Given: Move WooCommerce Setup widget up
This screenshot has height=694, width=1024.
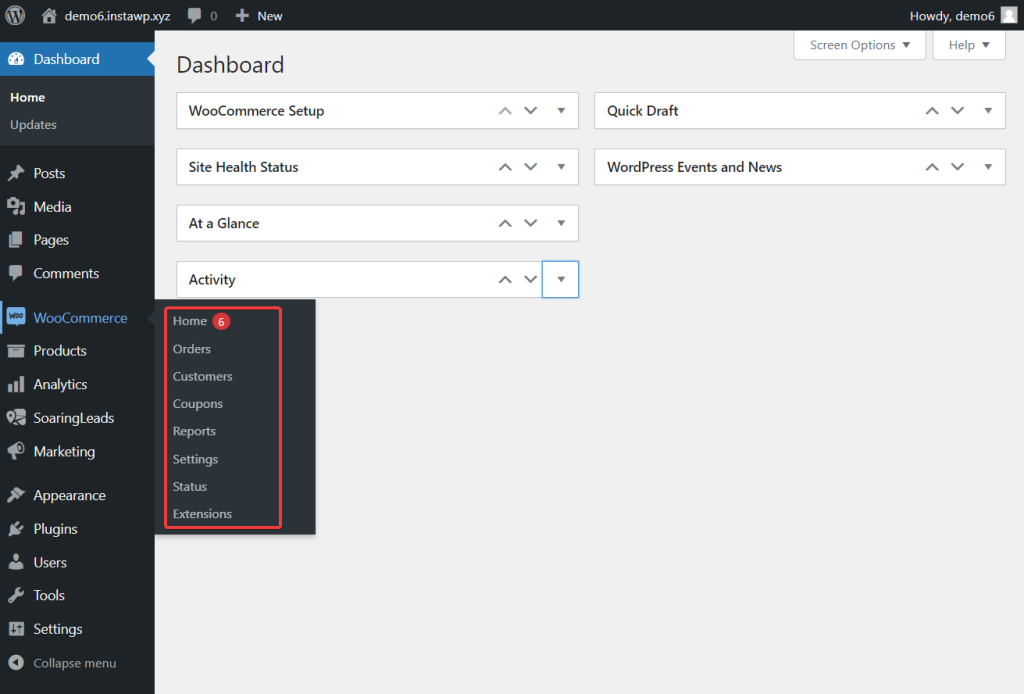Looking at the screenshot, I should pos(505,110).
